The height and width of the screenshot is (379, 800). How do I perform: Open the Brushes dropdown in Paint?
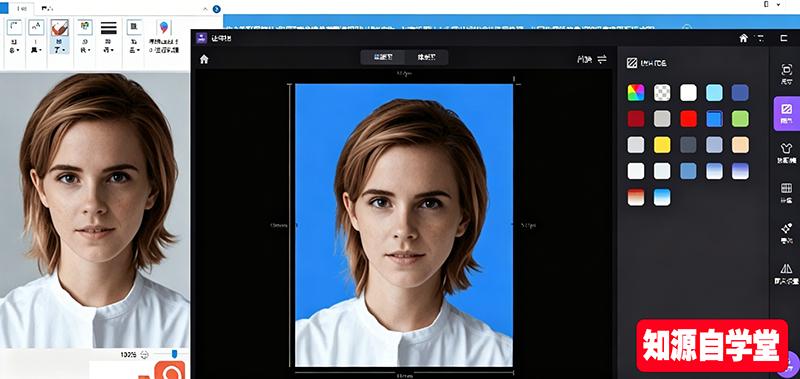point(60,36)
